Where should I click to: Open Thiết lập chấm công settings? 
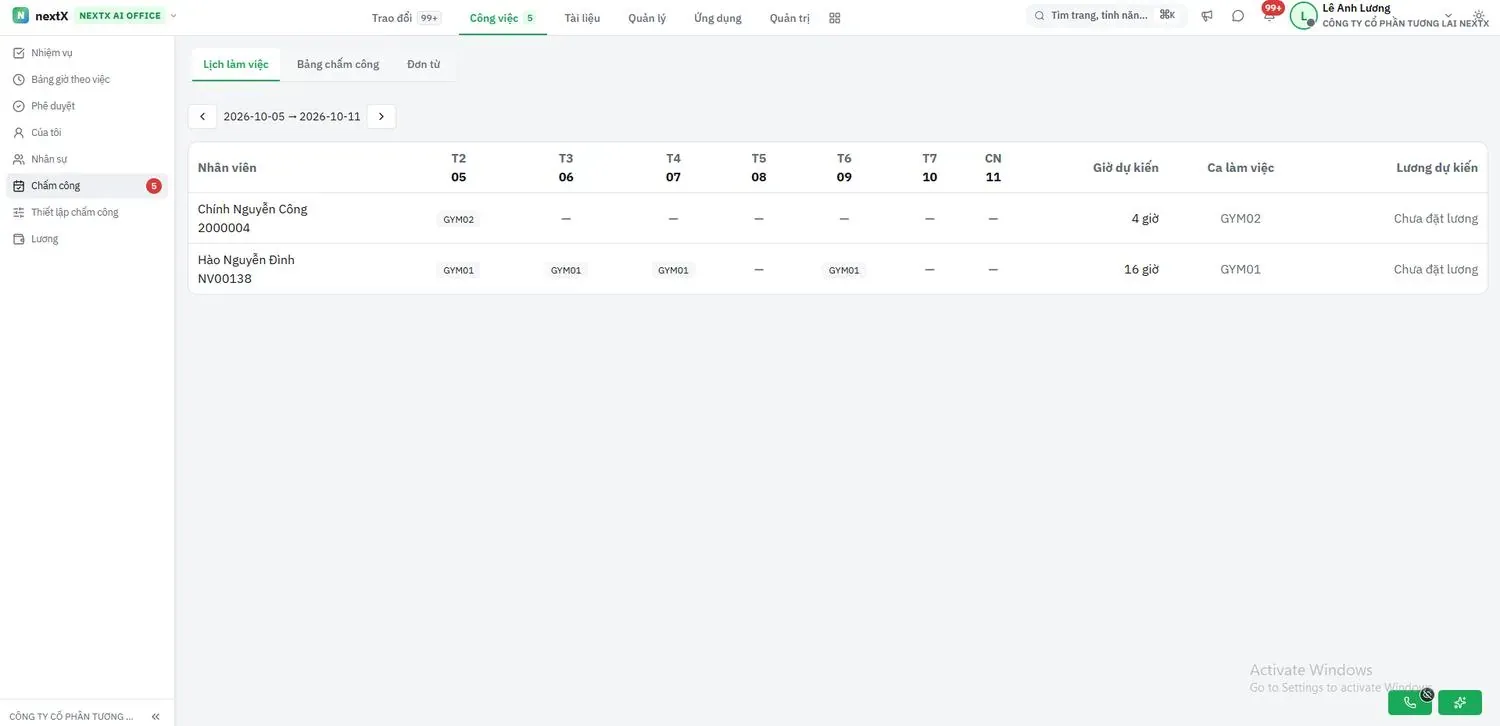point(87,212)
